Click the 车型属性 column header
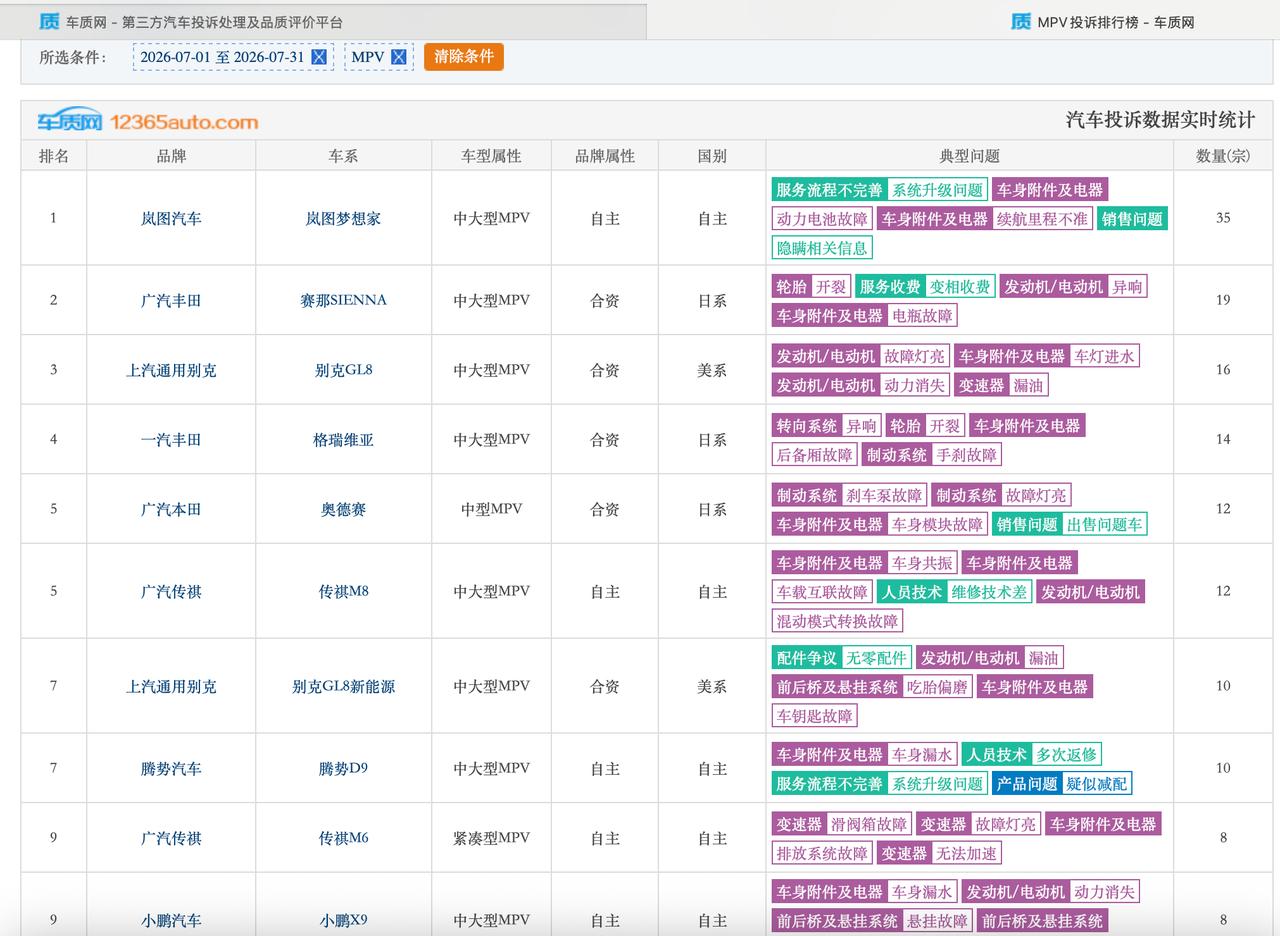Image resolution: width=1280 pixels, height=936 pixels. pyautogui.click(x=491, y=156)
